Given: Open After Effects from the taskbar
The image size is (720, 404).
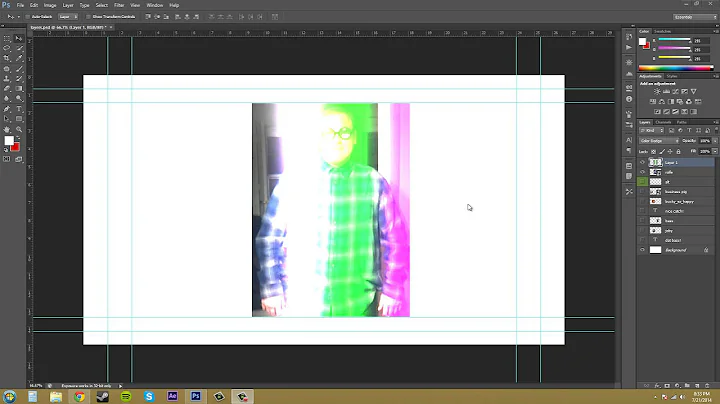Looking at the screenshot, I should pos(172,397).
